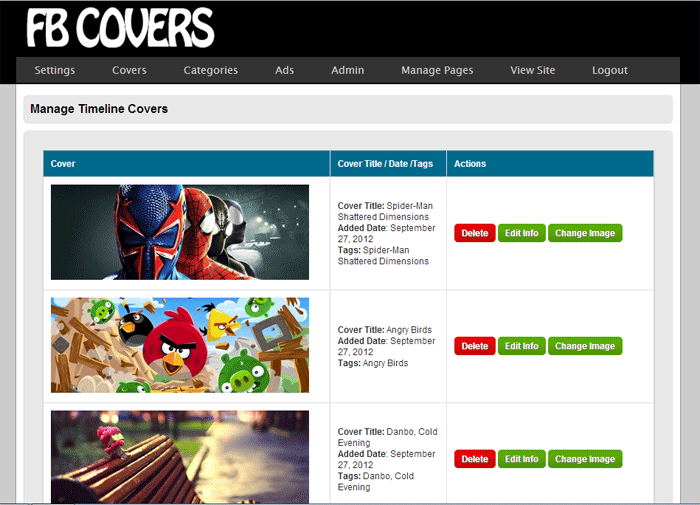Click View Site in navigation
The width and height of the screenshot is (700, 505).
(533, 70)
